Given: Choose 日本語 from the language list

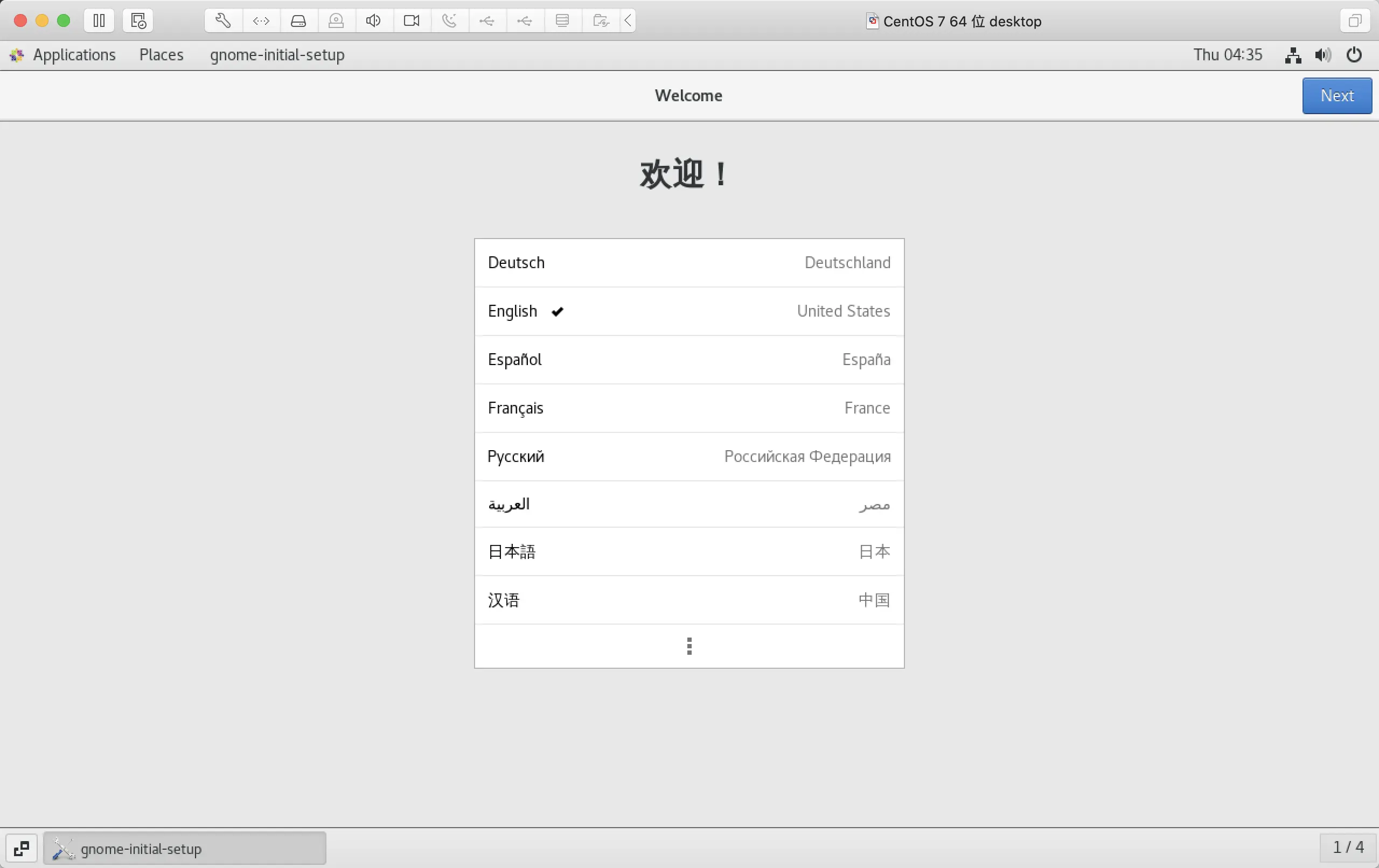Looking at the screenshot, I should point(689,551).
